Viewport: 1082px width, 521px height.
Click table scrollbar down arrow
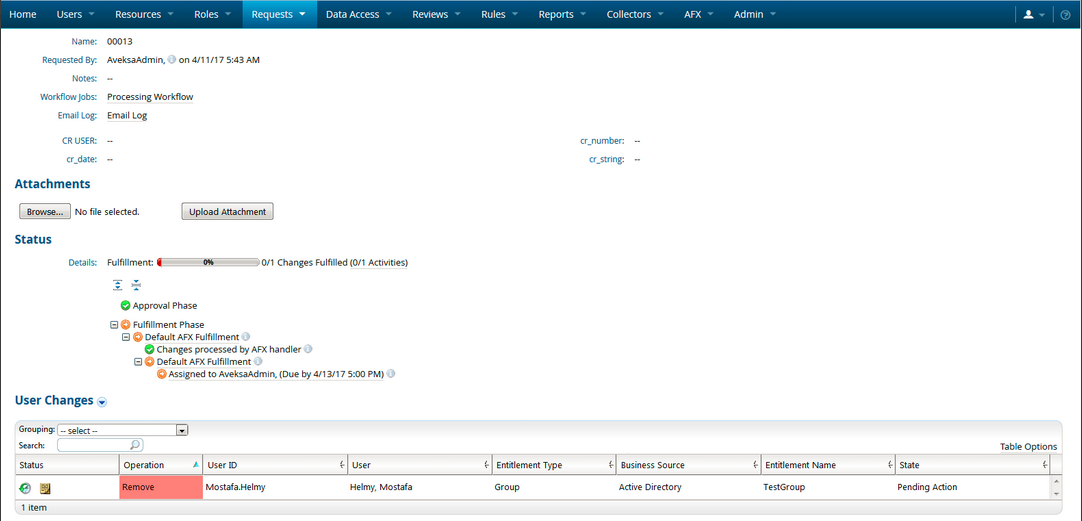click(x=1055, y=494)
